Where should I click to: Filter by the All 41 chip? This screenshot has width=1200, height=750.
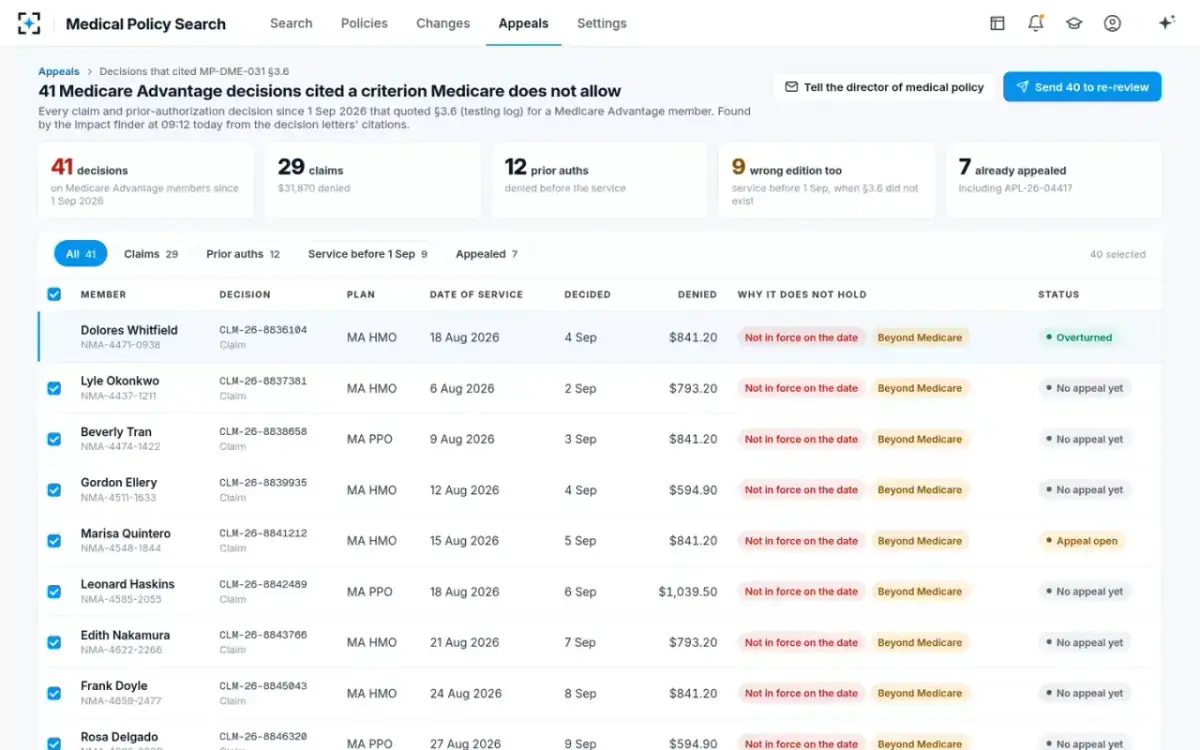[x=81, y=254]
